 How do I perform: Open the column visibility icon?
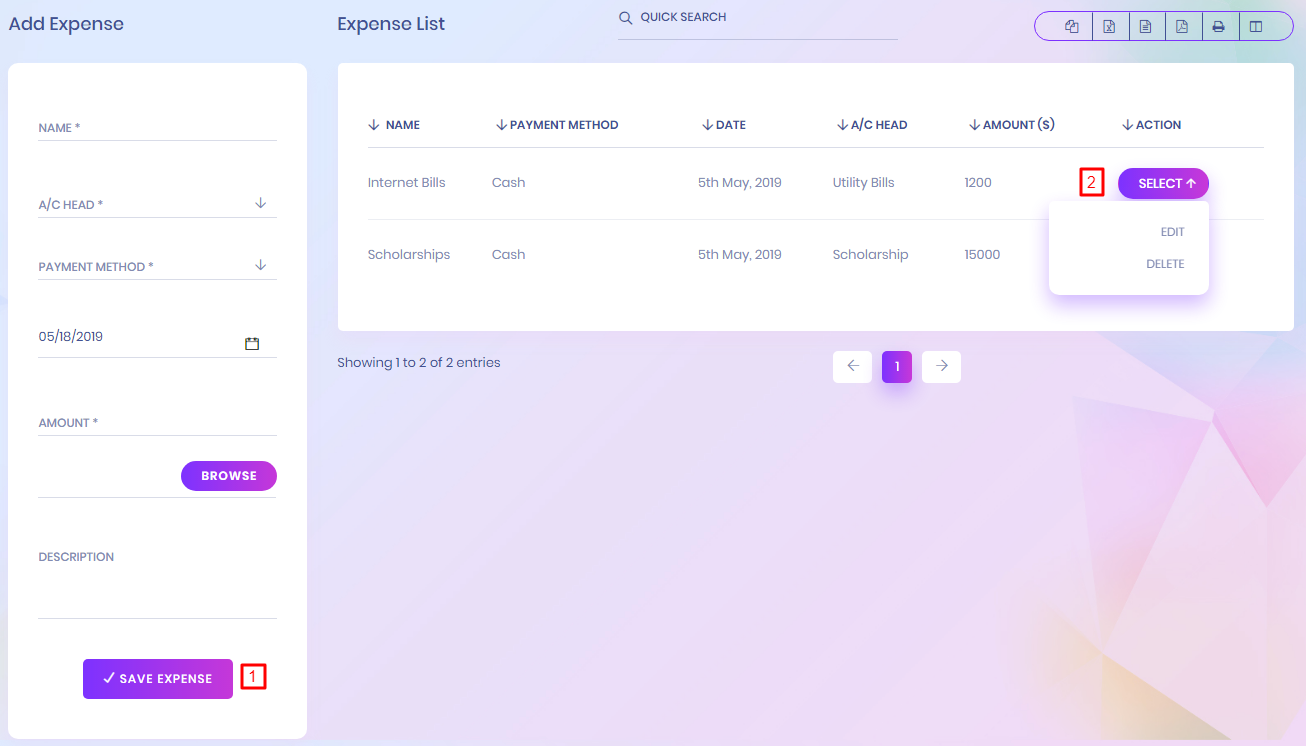pos(1256,27)
